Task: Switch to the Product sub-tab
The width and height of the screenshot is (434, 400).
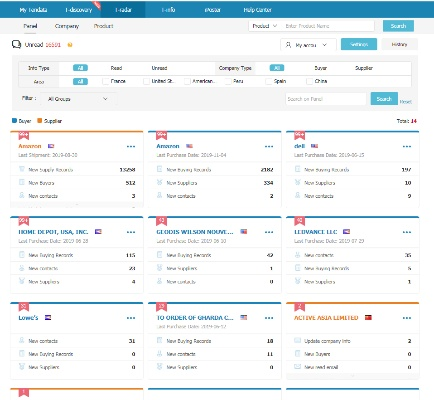Action: pos(103,26)
